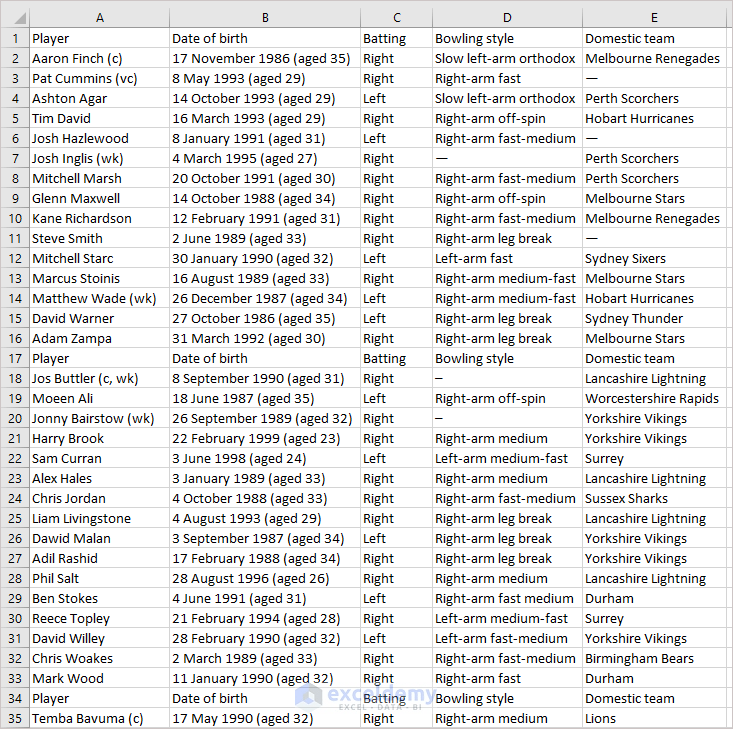Click cell with Aaron Finch (c)
733x729 pixels.
click(99, 58)
